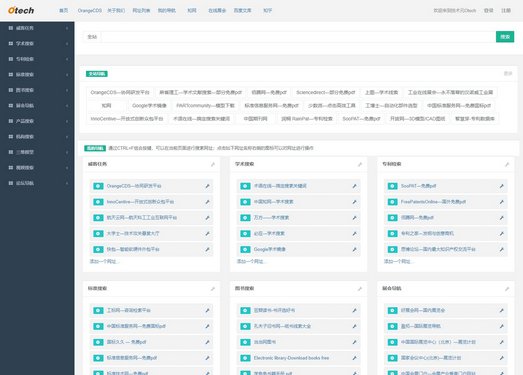Click teal icon beside SooPAT card row

[392, 186]
